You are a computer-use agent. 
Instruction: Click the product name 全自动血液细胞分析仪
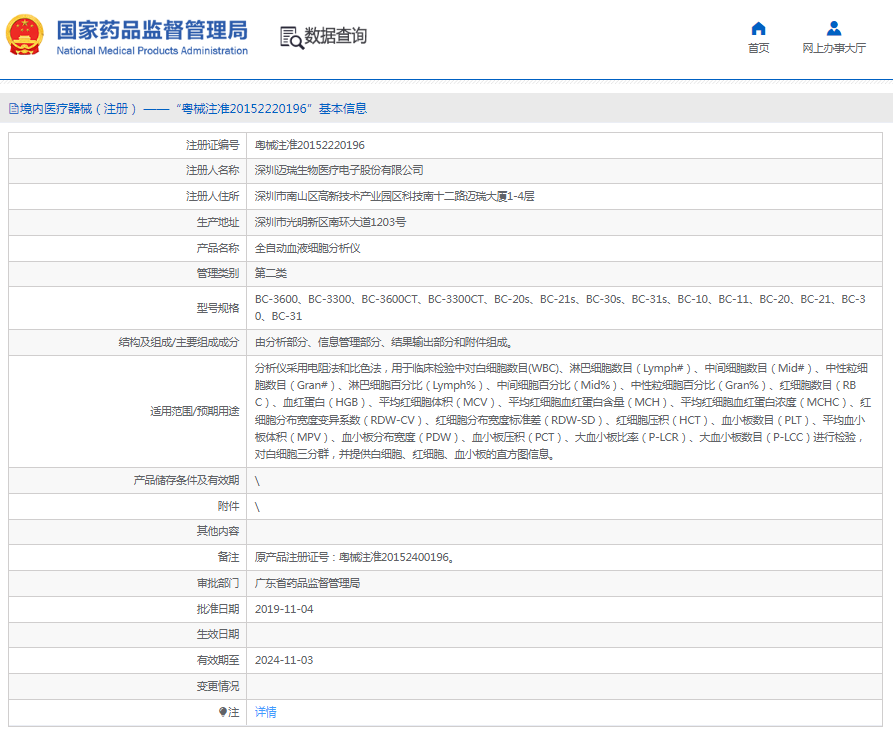point(307,248)
